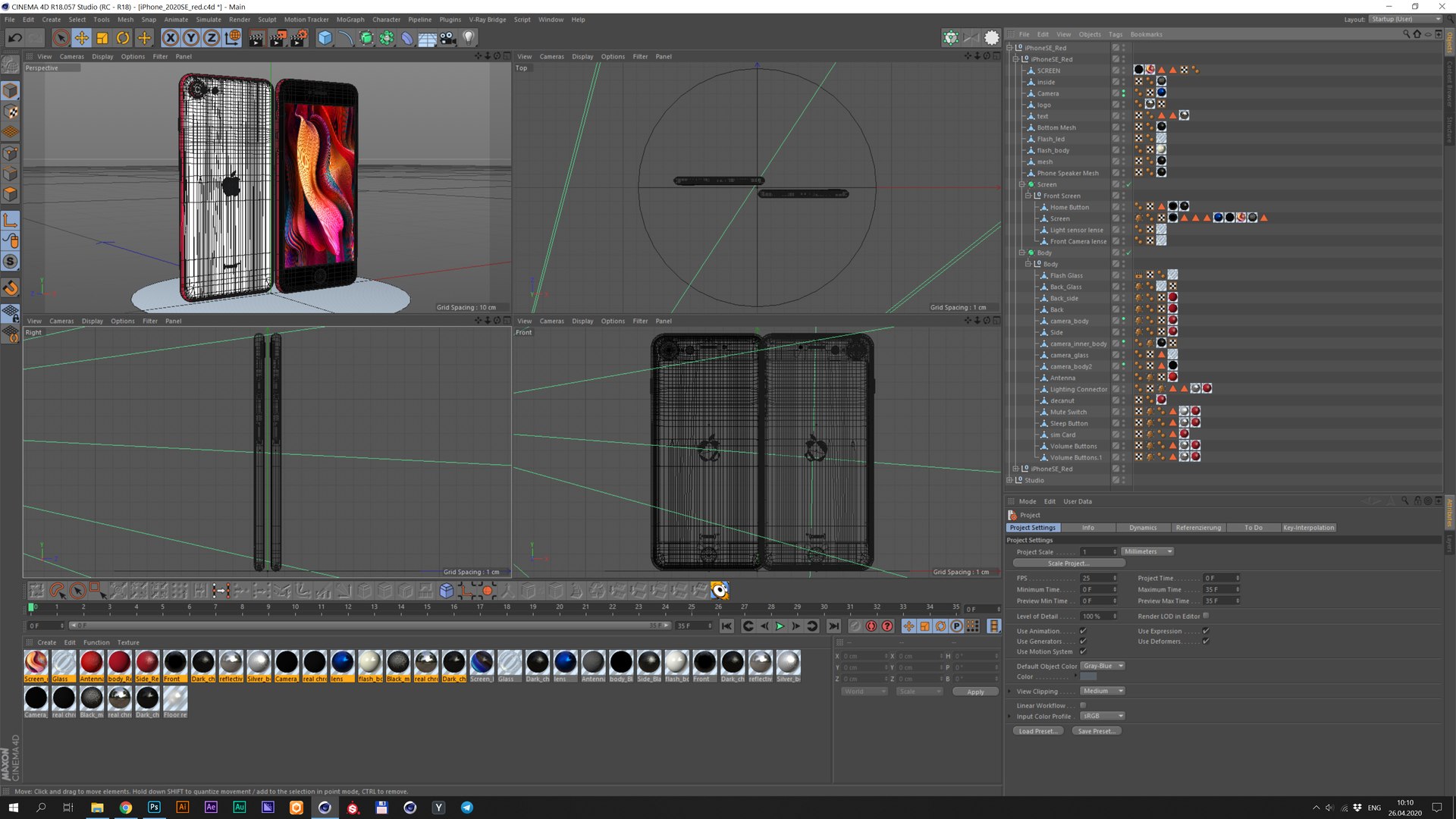Enable Render LOD in Editor

pos(1206,616)
